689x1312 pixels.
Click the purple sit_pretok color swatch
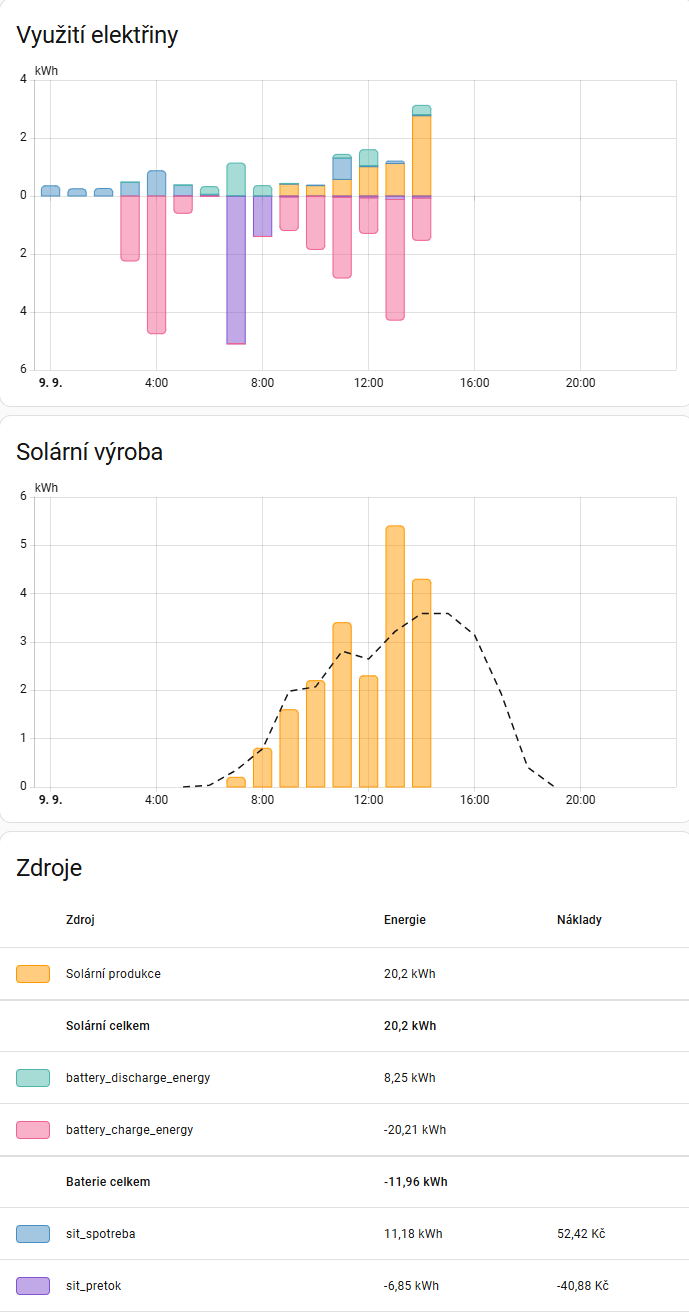coord(33,1286)
